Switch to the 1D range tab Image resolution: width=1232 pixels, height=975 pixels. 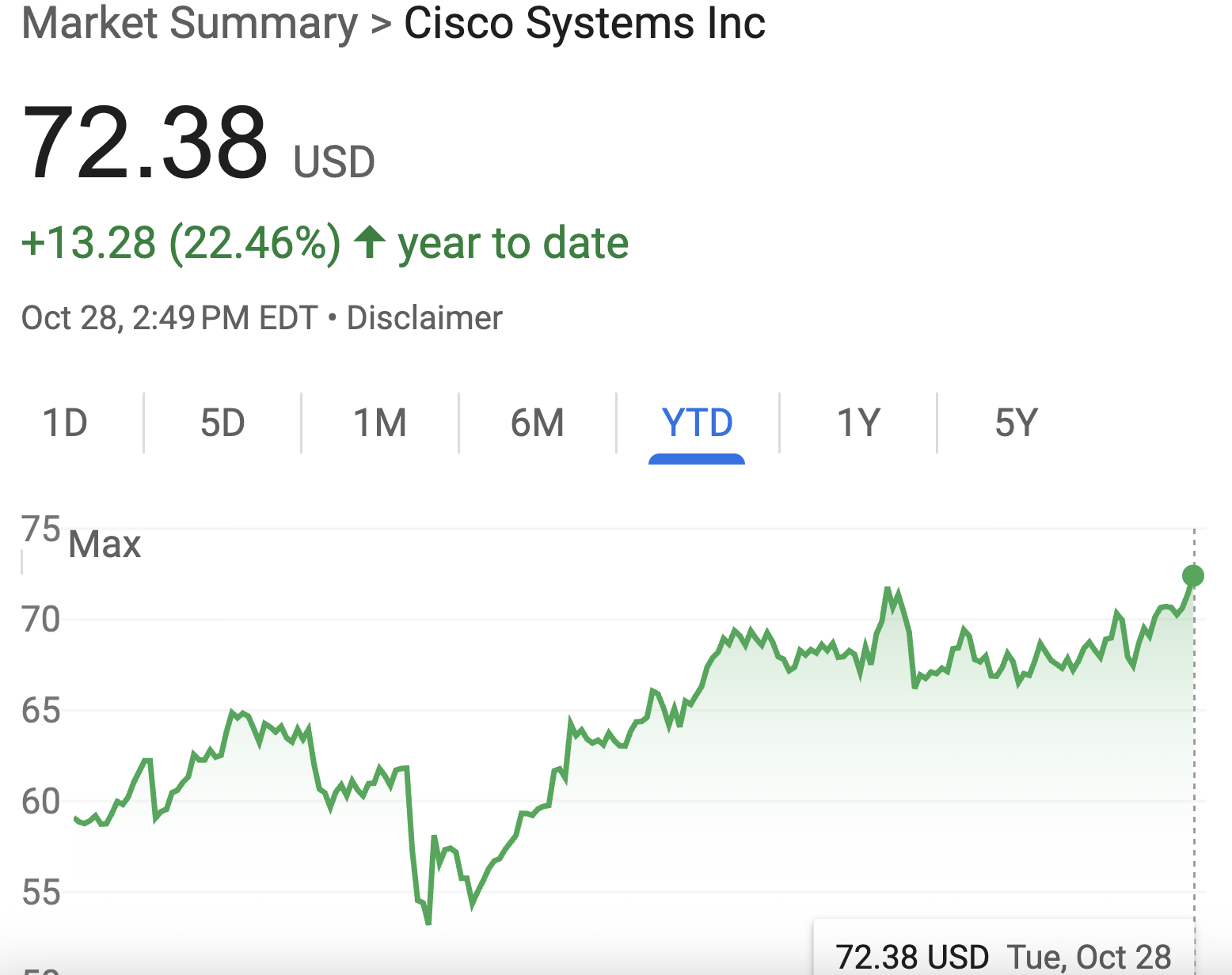[x=65, y=423]
